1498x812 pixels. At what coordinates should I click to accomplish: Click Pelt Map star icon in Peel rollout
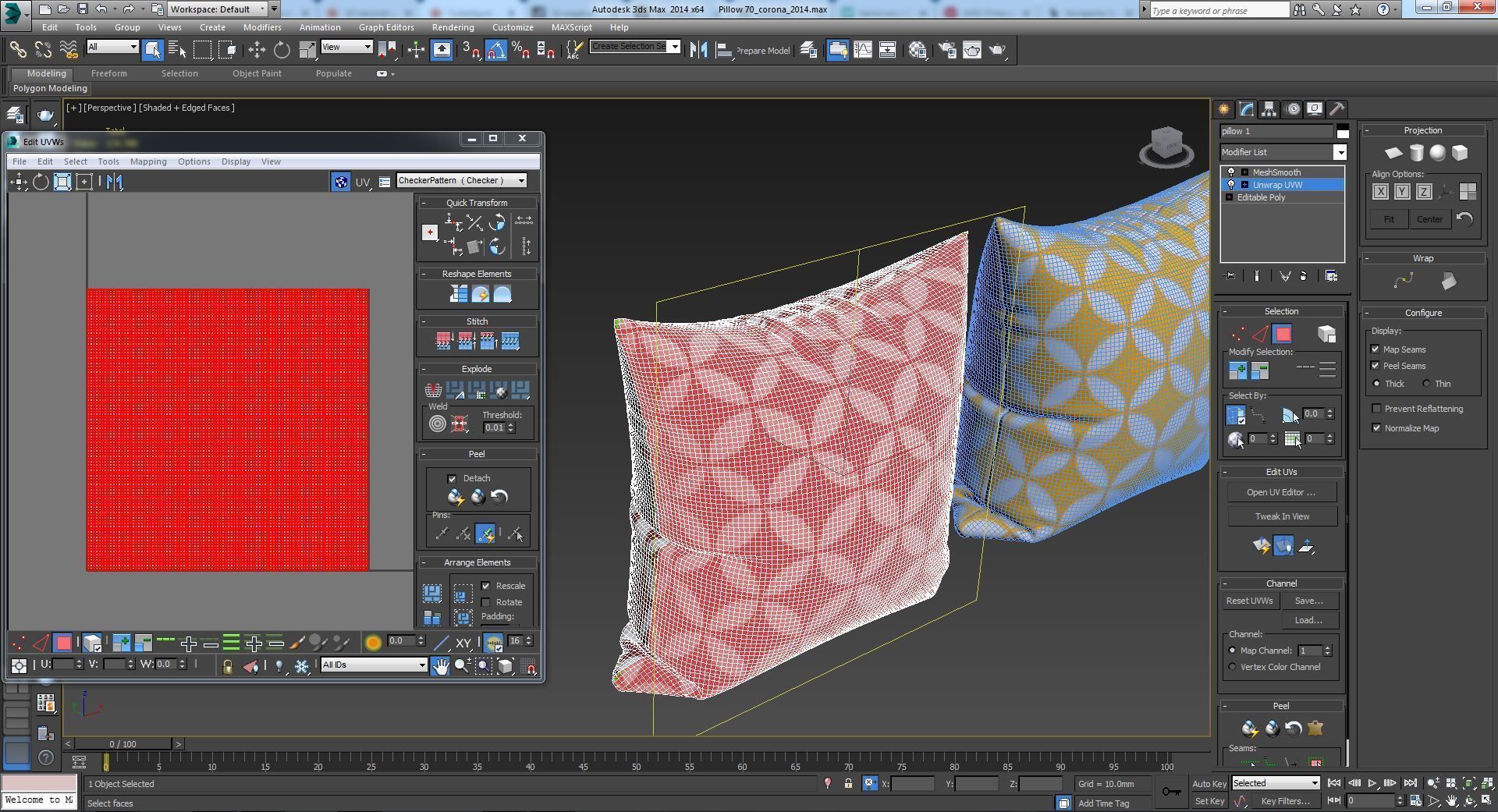[x=1315, y=729]
